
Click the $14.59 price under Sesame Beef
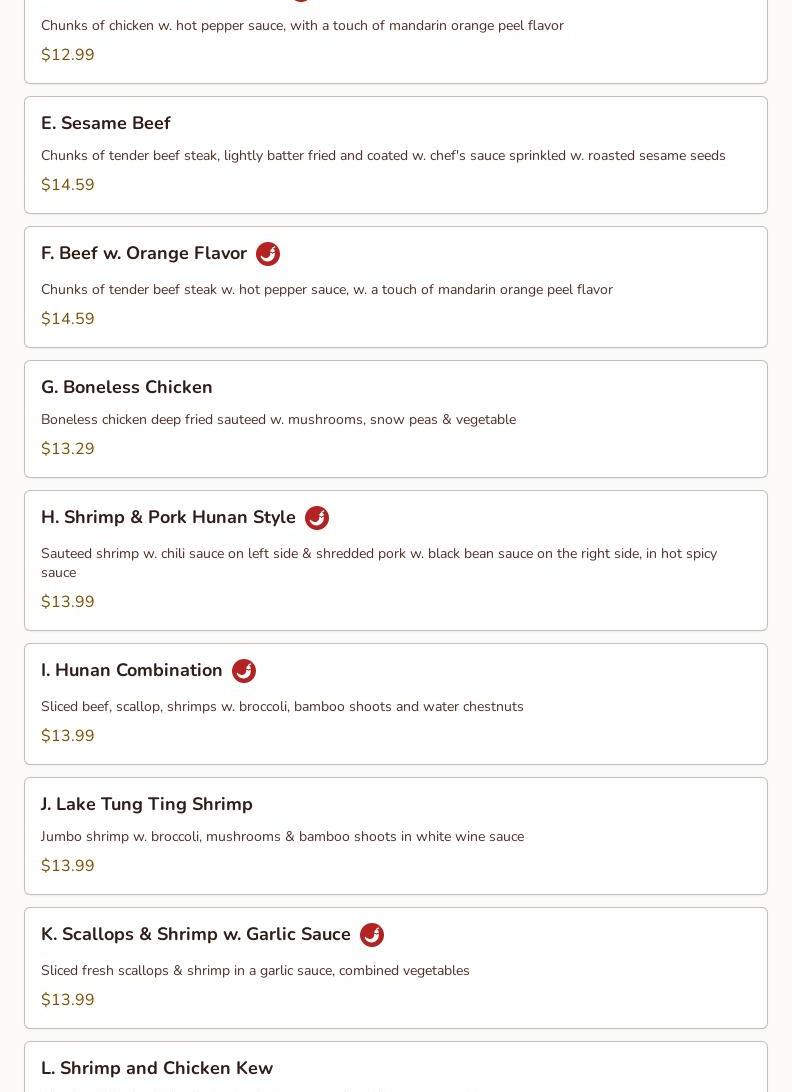pos(68,185)
